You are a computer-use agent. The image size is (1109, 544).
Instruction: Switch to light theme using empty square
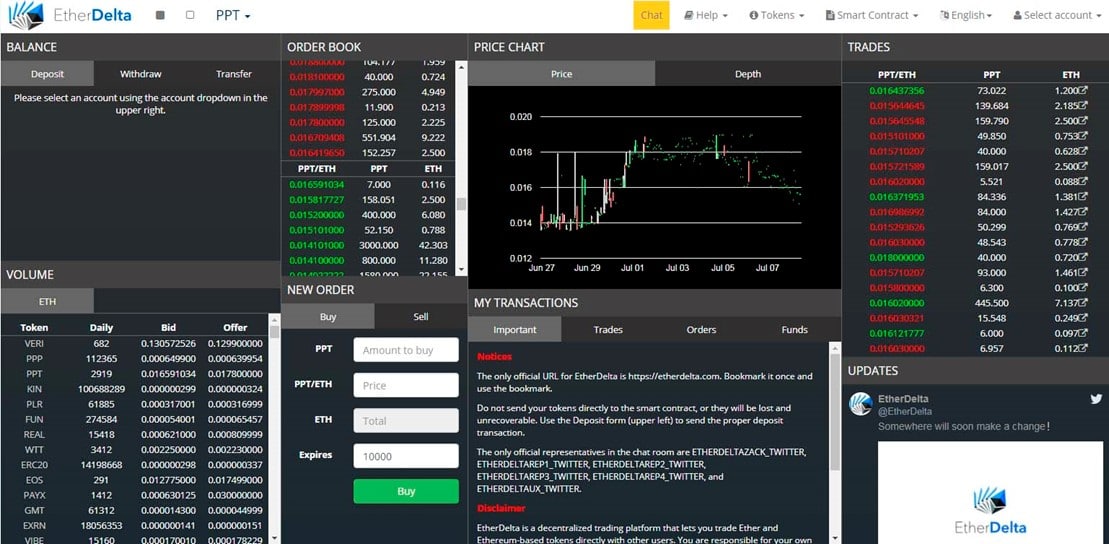pyautogui.click(x=190, y=15)
